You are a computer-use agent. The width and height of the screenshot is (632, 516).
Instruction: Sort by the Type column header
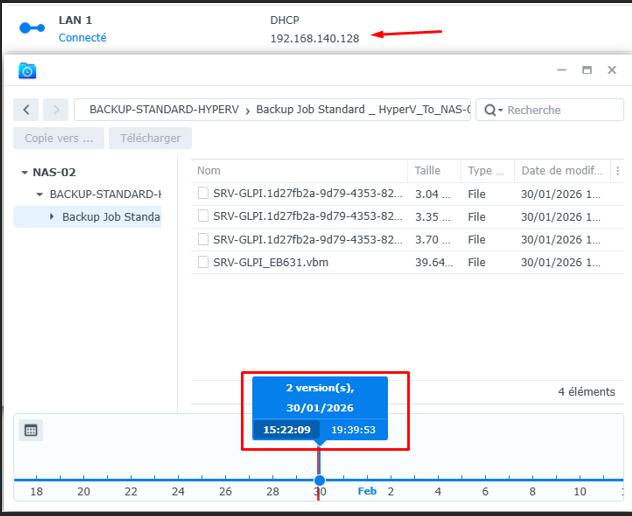[x=487, y=171]
